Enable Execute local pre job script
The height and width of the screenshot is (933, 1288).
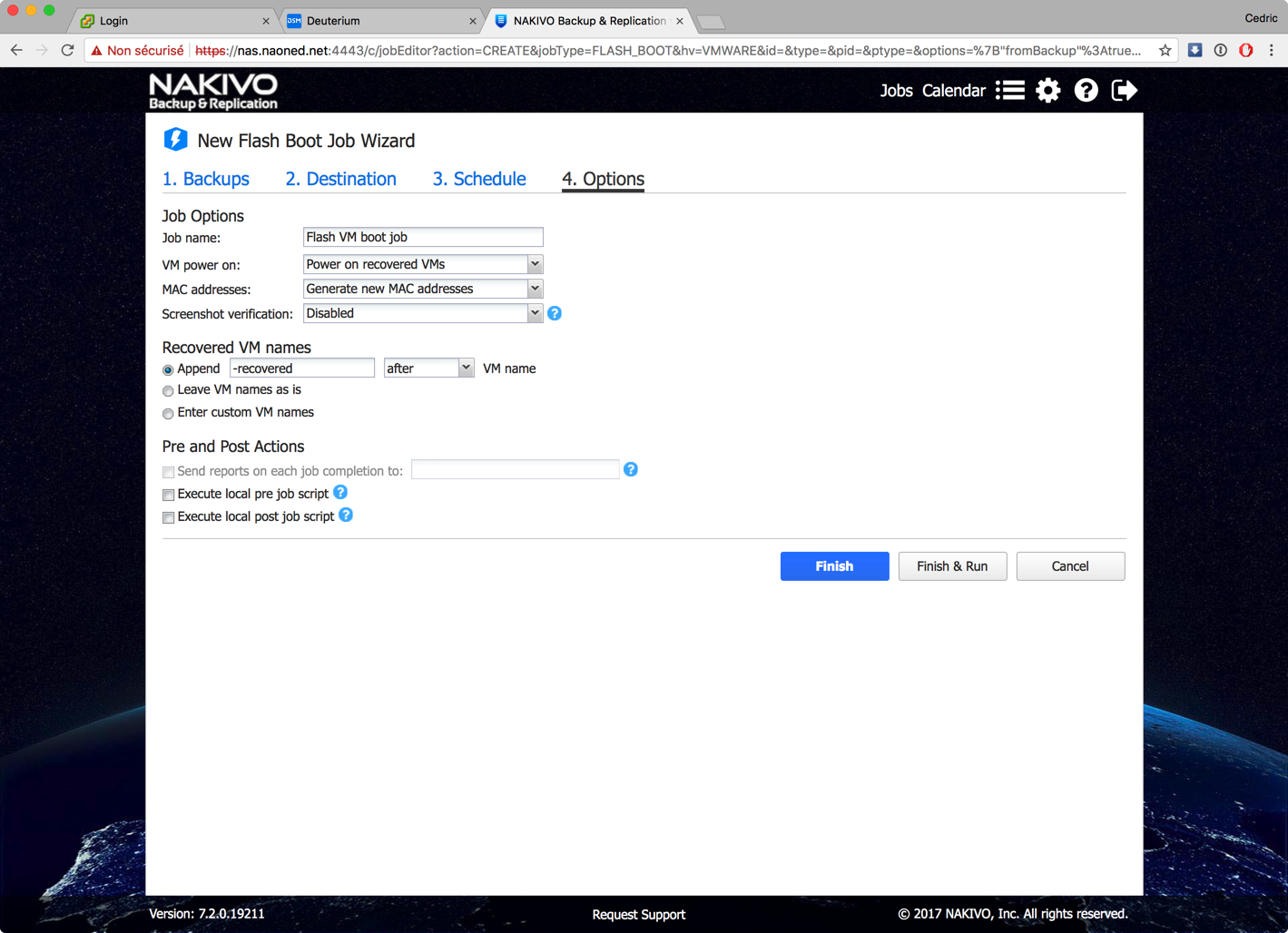point(169,495)
